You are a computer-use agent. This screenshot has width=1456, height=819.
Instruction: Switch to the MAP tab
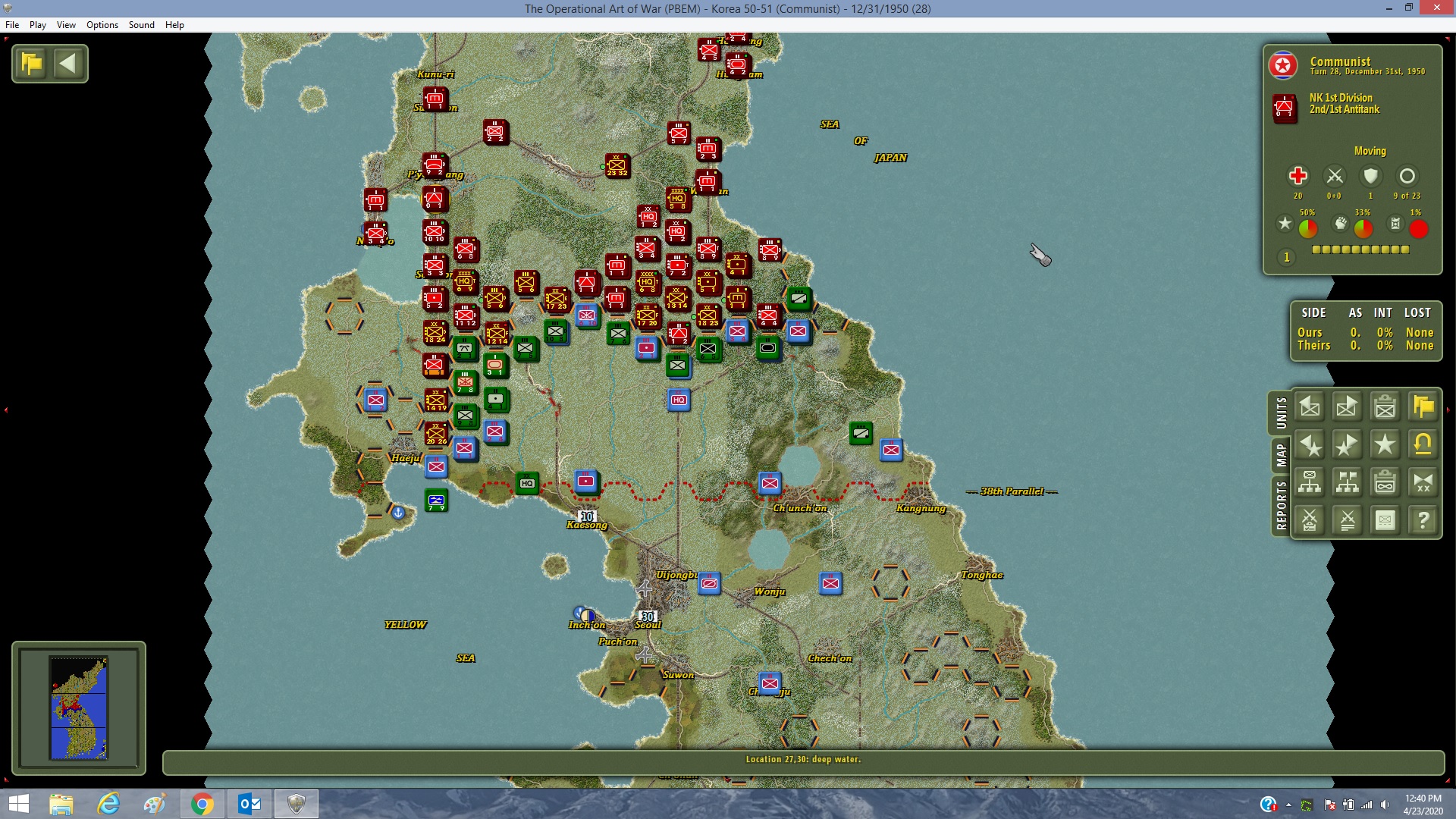[1281, 456]
